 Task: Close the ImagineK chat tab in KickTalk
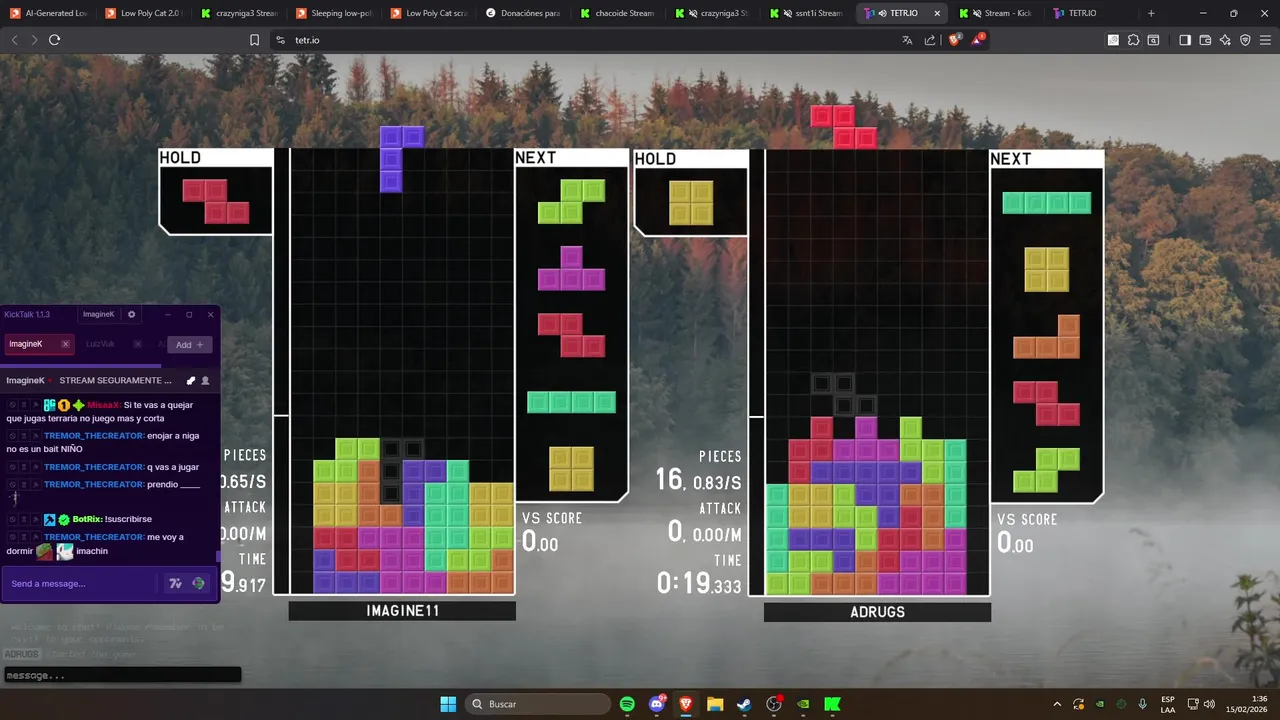pyautogui.click(x=65, y=344)
